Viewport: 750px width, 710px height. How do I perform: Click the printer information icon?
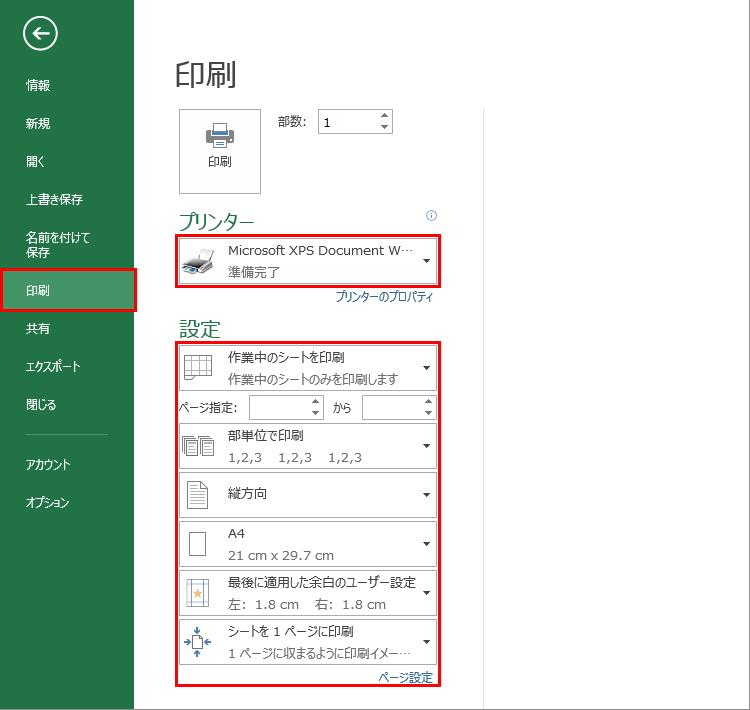click(431, 215)
